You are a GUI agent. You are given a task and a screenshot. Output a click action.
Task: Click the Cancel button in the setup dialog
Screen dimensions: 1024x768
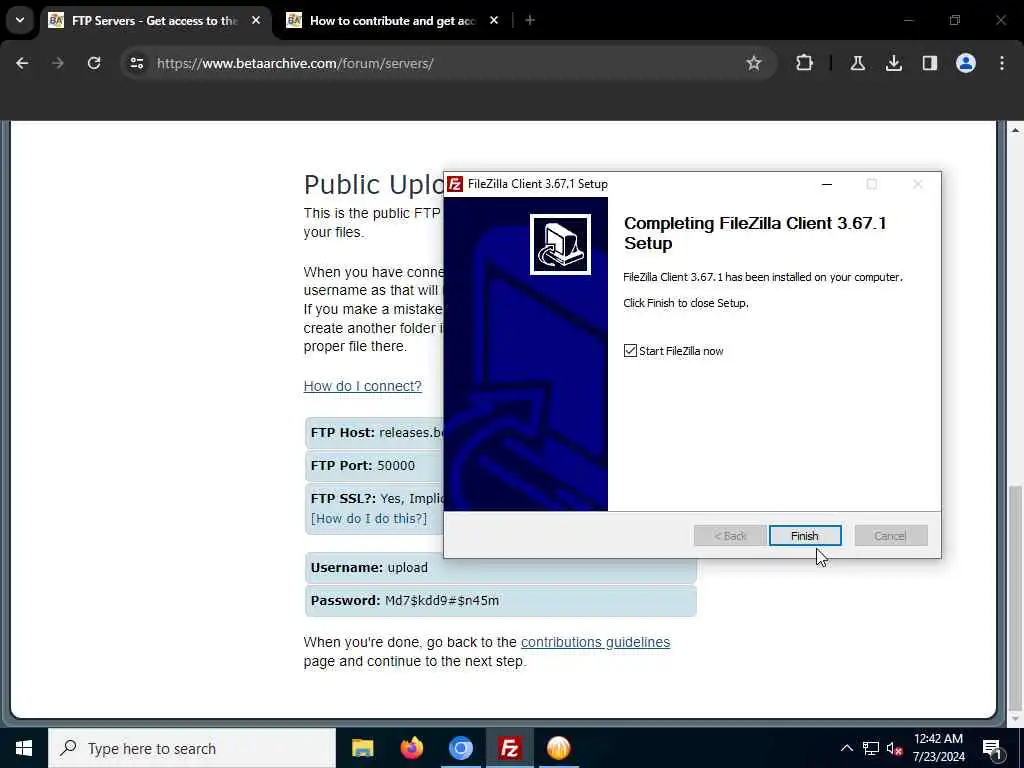[x=891, y=536]
